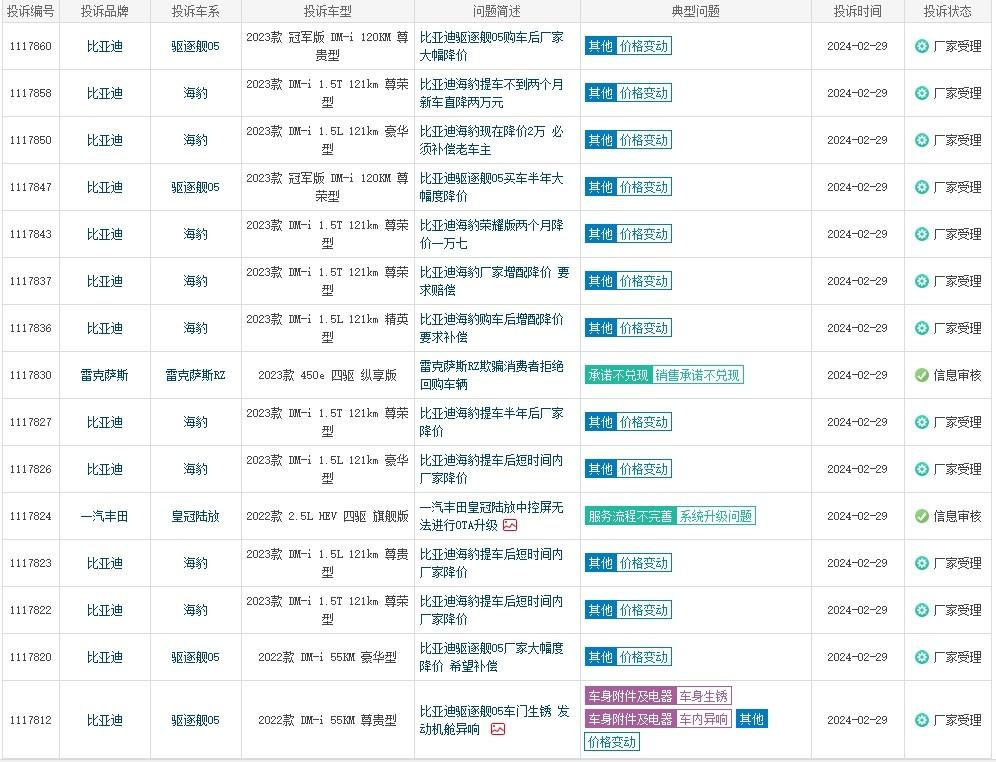
Task: Click the image icon beside 车门生锈 发动机舱异响 complaint
Action: [x=498, y=729]
